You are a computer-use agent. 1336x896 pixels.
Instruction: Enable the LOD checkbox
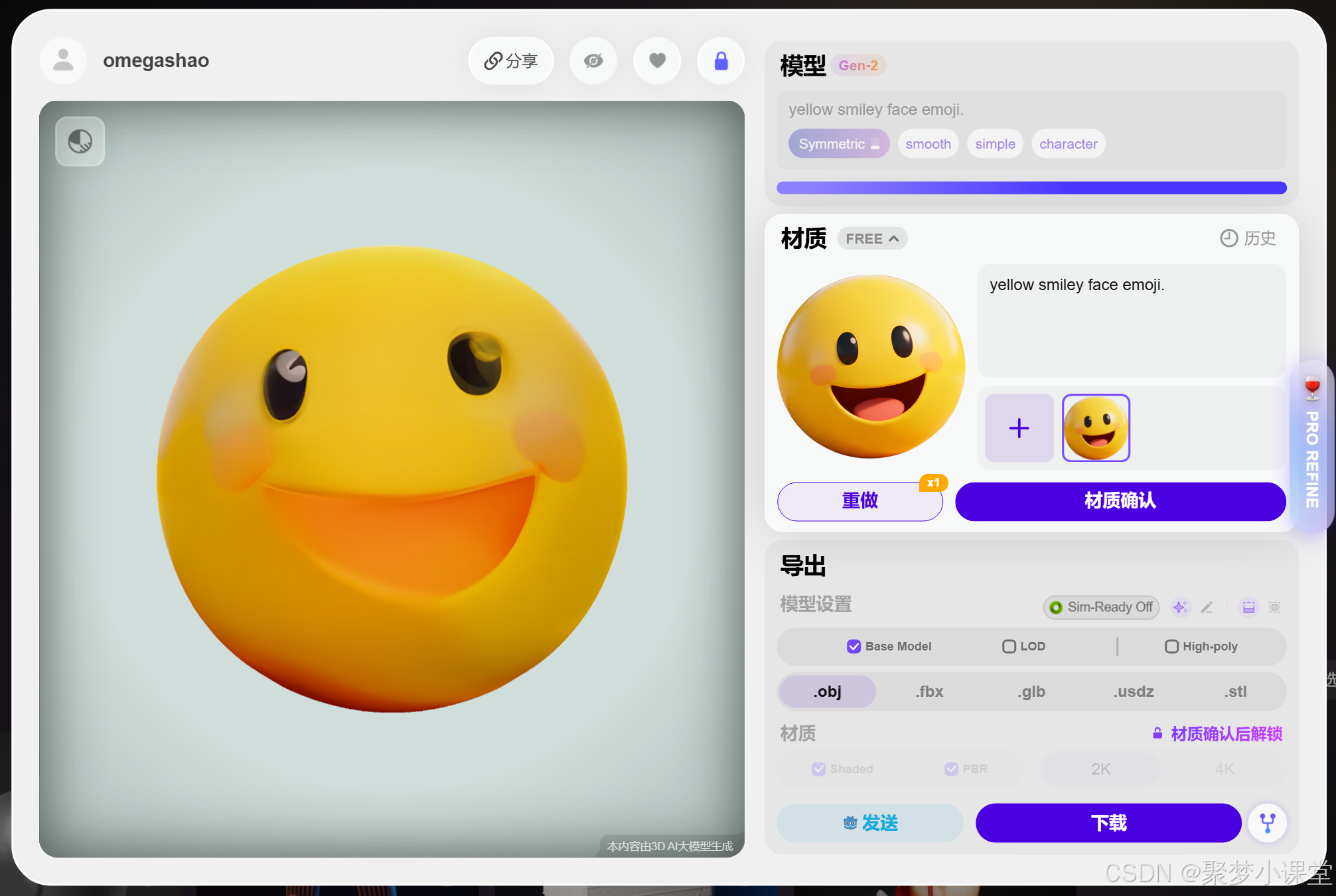(x=1009, y=646)
